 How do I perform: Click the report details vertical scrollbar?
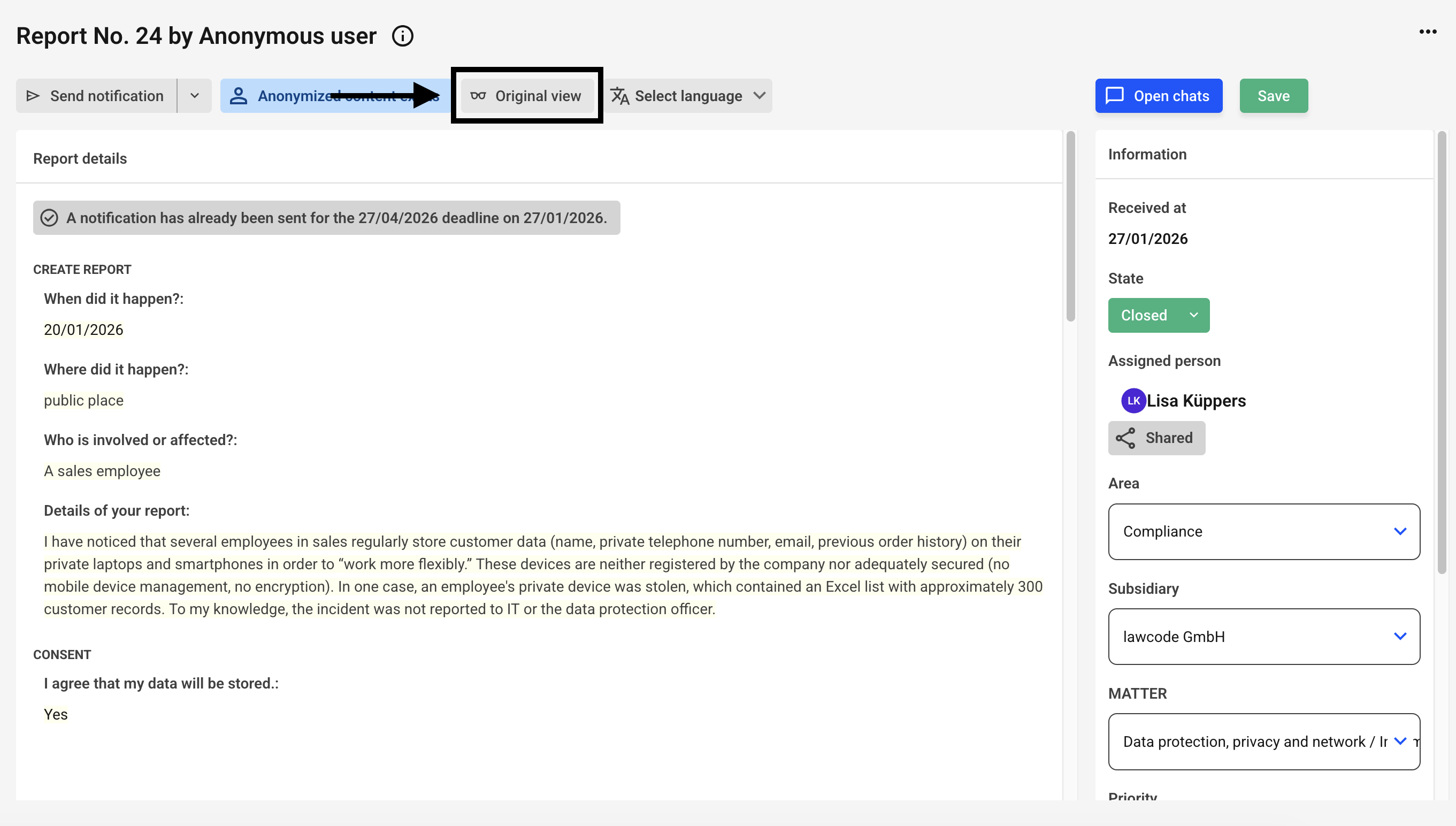coord(1070,227)
